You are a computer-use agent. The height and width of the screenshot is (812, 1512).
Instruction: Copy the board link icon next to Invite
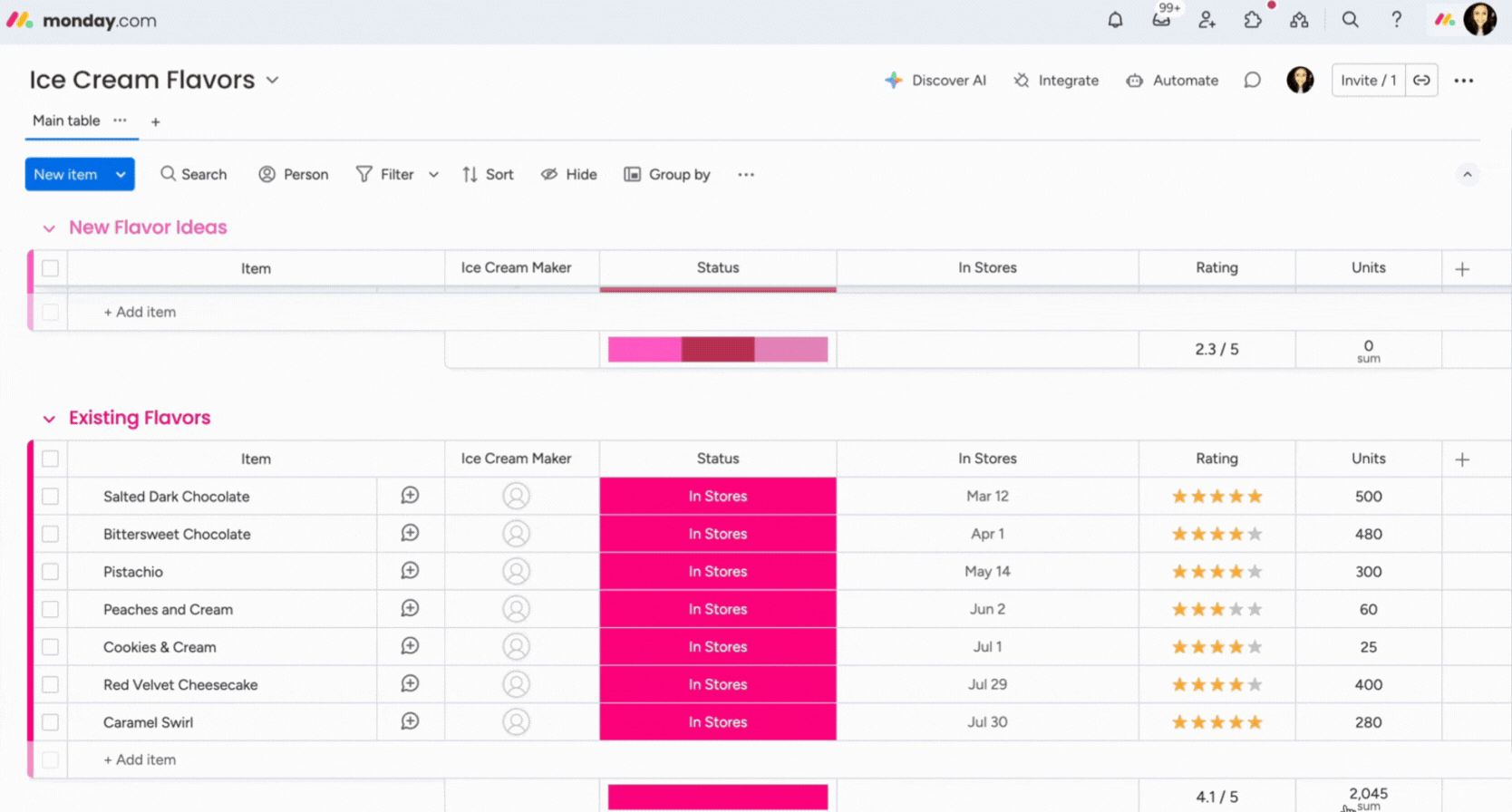coord(1421,81)
